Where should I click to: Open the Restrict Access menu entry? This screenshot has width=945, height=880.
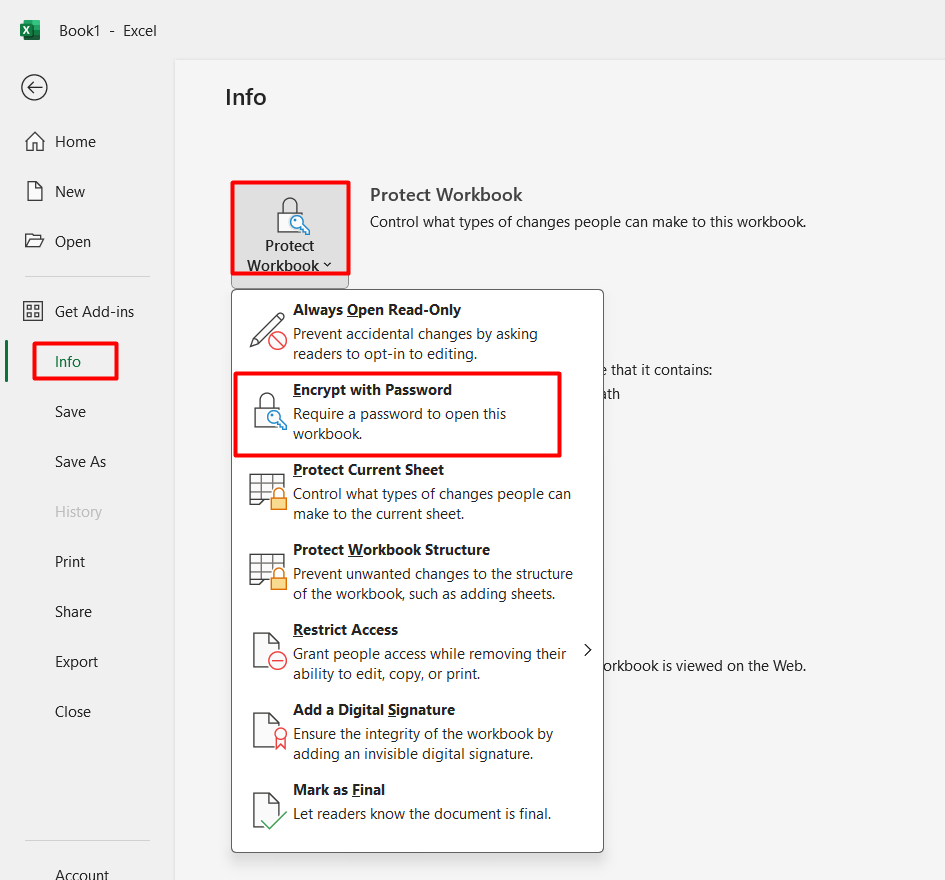(x=420, y=651)
